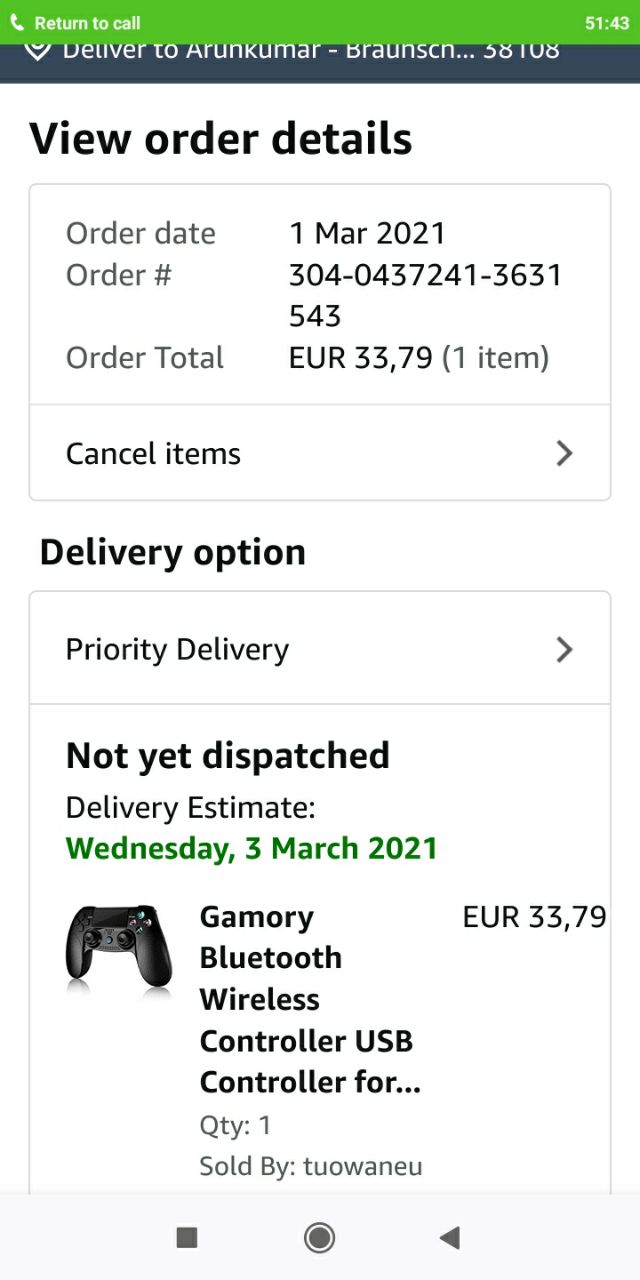Expand Priority Delivery options via chevron
Viewport: 640px width, 1280px height.
[564, 649]
